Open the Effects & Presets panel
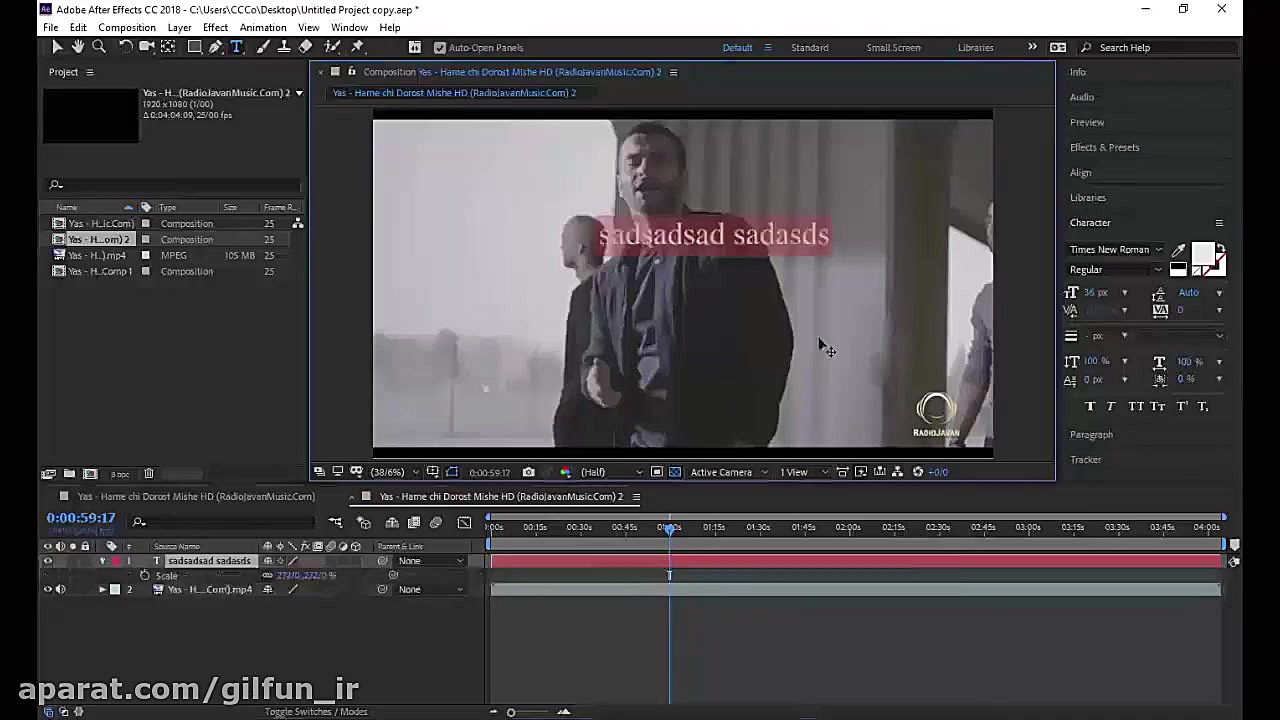Image resolution: width=1280 pixels, height=720 pixels. click(x=1104, y=147)
